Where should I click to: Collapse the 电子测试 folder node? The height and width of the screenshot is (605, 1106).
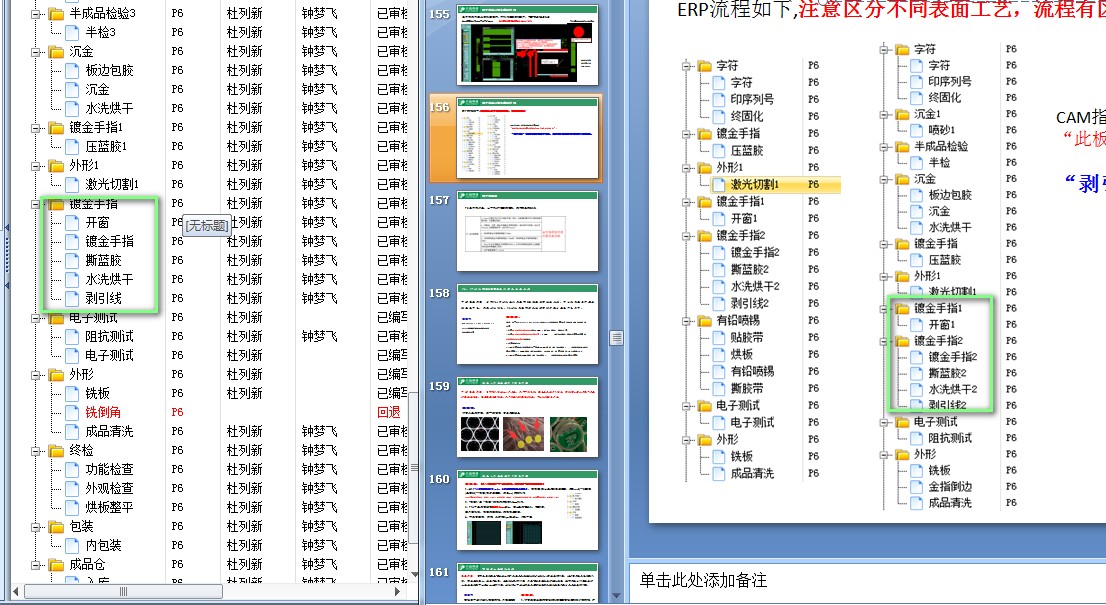click(x=35, y=318)
